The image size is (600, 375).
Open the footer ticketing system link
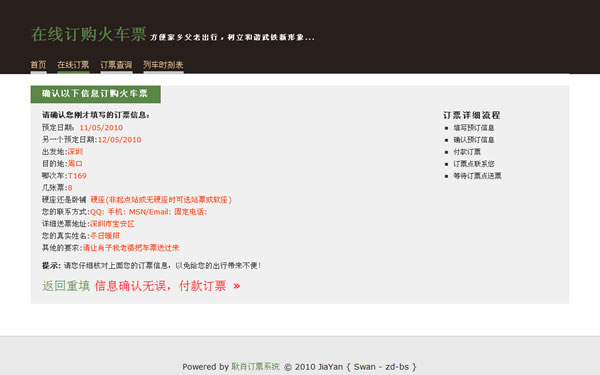pos(255,367)
